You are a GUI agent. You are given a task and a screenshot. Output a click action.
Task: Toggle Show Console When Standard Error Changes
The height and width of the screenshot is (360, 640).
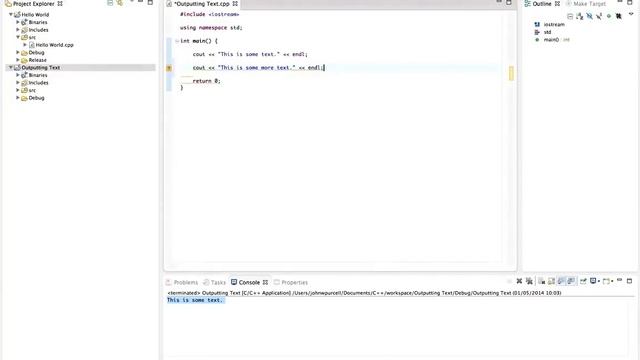[x=571, y=281]
